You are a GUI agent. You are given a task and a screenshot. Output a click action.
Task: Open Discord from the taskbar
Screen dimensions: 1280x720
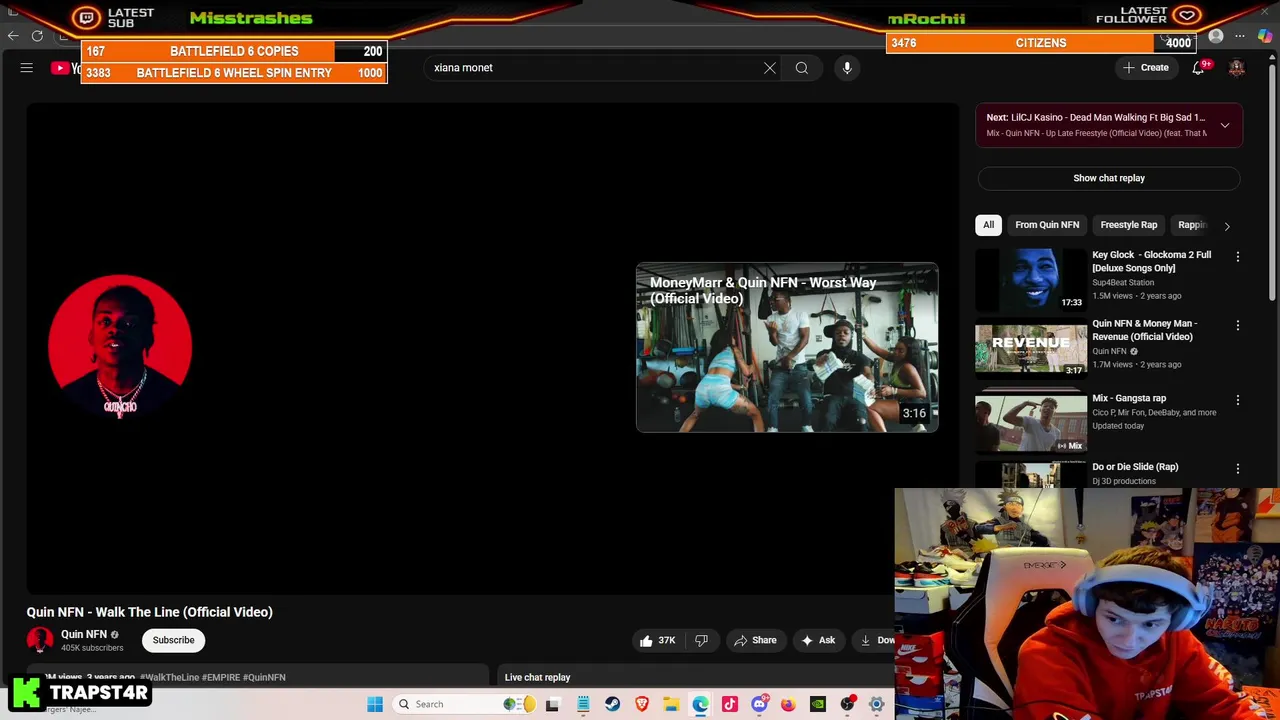coord(759,704)
